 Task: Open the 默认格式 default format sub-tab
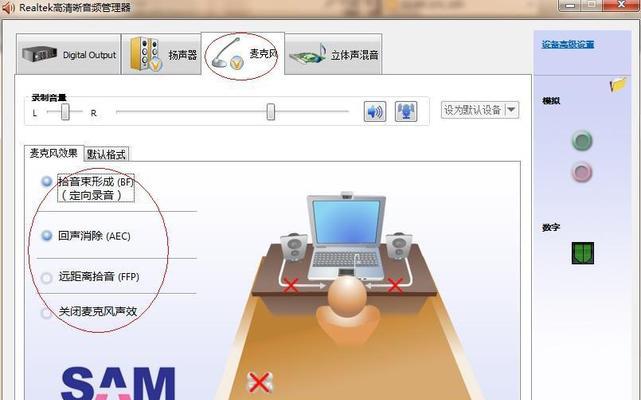[106, 154]
